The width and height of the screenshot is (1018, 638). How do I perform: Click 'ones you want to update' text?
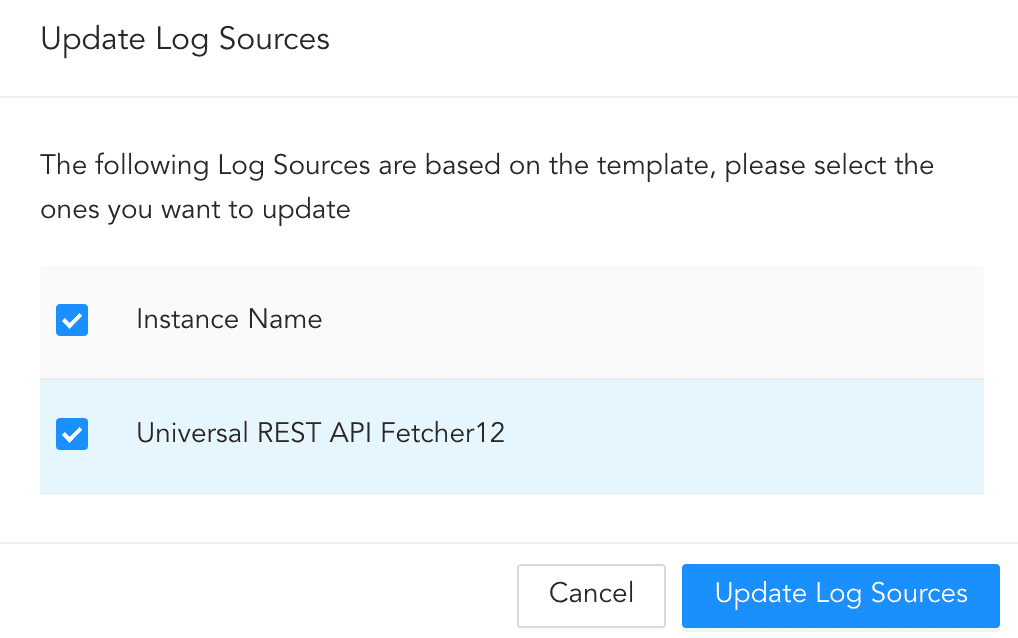(195, 211)
